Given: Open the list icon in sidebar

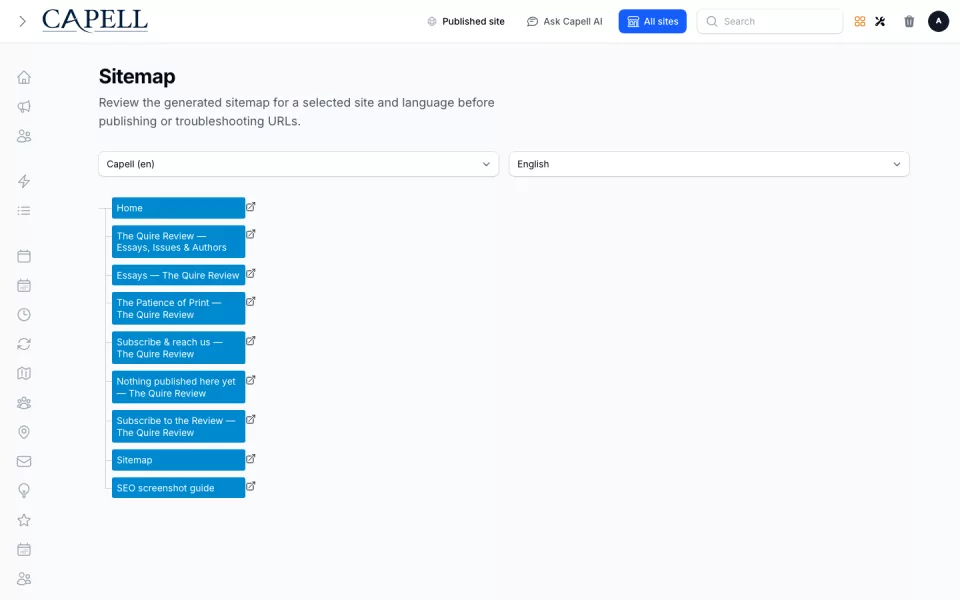Looking at the screenshot, I should click(x=24, y=211).
